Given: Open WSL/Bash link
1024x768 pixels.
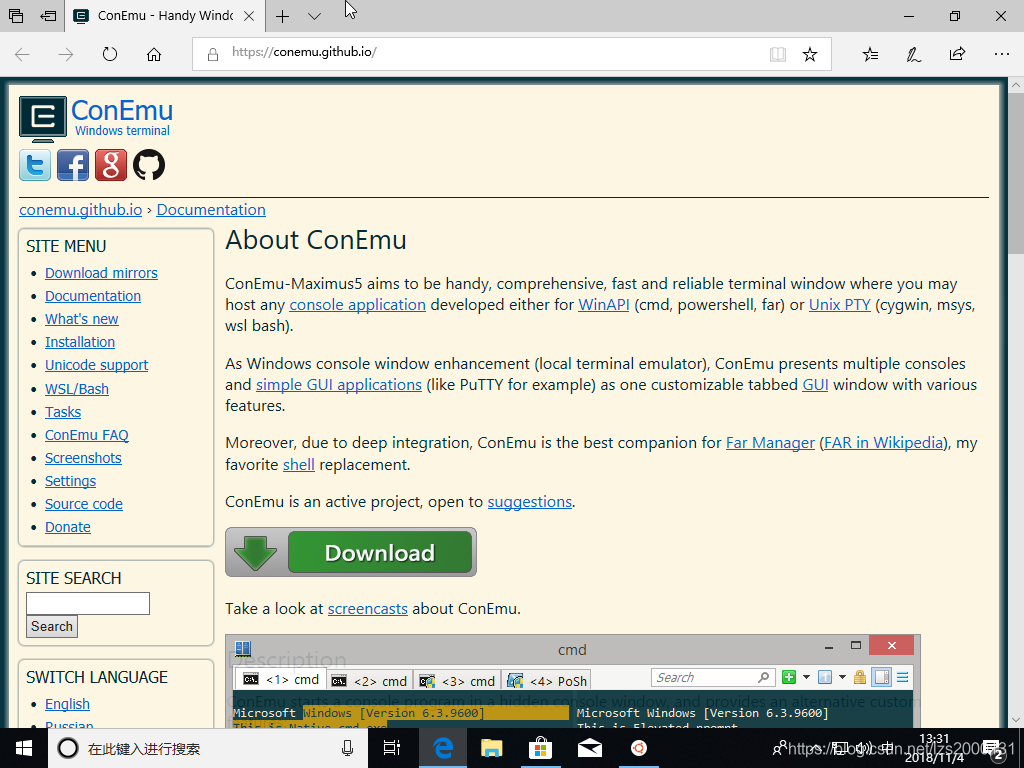Looking at the screenshot, I should coord(77,389).
